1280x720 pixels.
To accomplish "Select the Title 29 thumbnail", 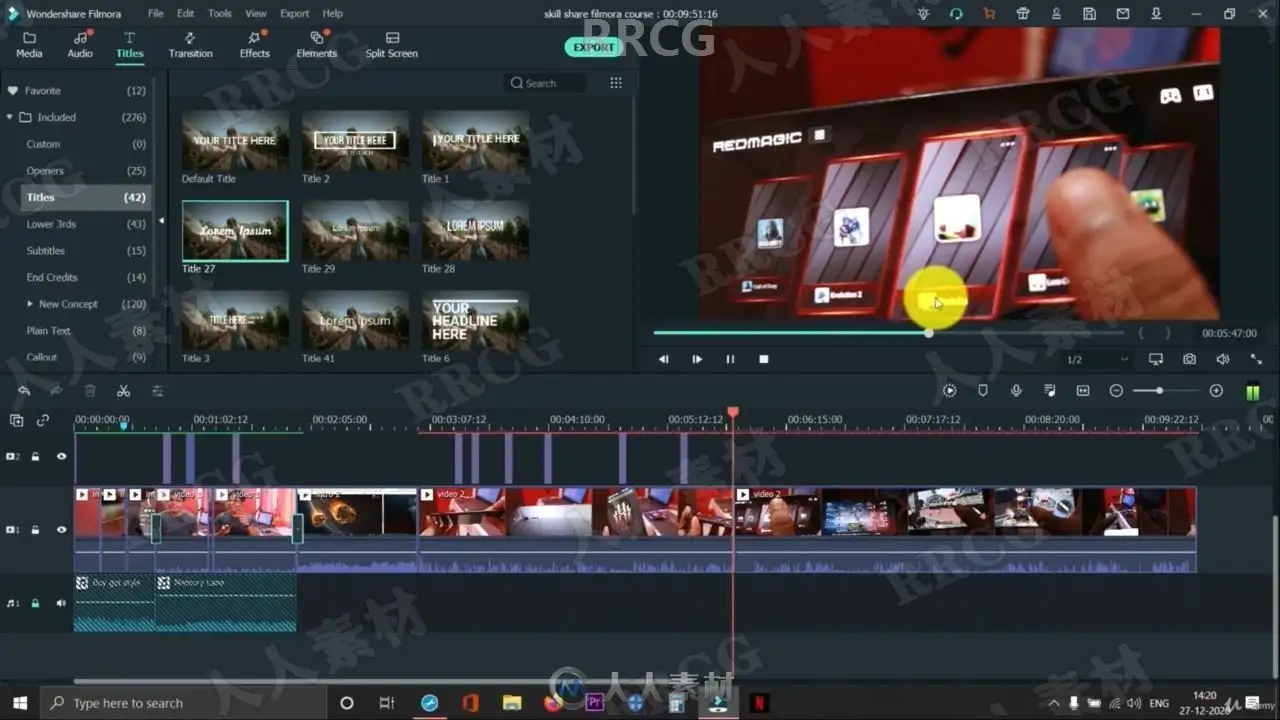I will pos(355,231).
